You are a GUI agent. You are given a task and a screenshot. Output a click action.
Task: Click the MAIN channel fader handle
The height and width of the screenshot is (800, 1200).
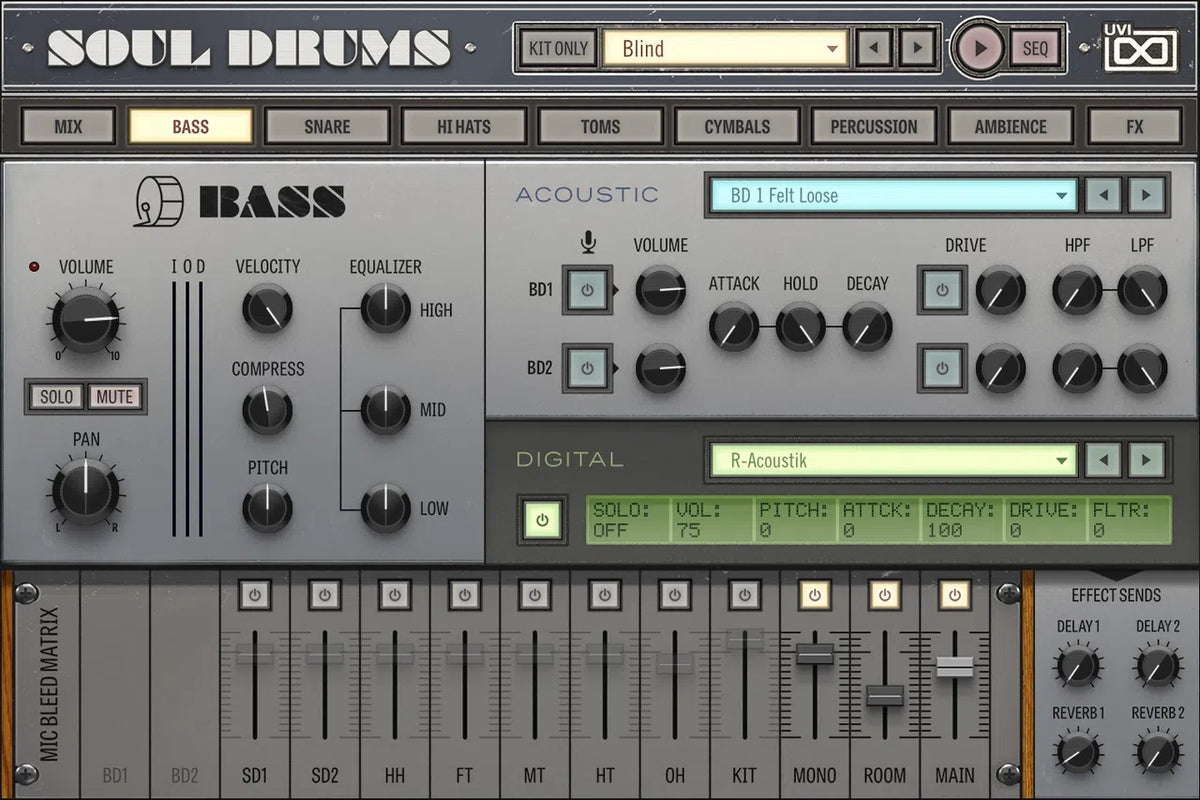tap(954, 666)
